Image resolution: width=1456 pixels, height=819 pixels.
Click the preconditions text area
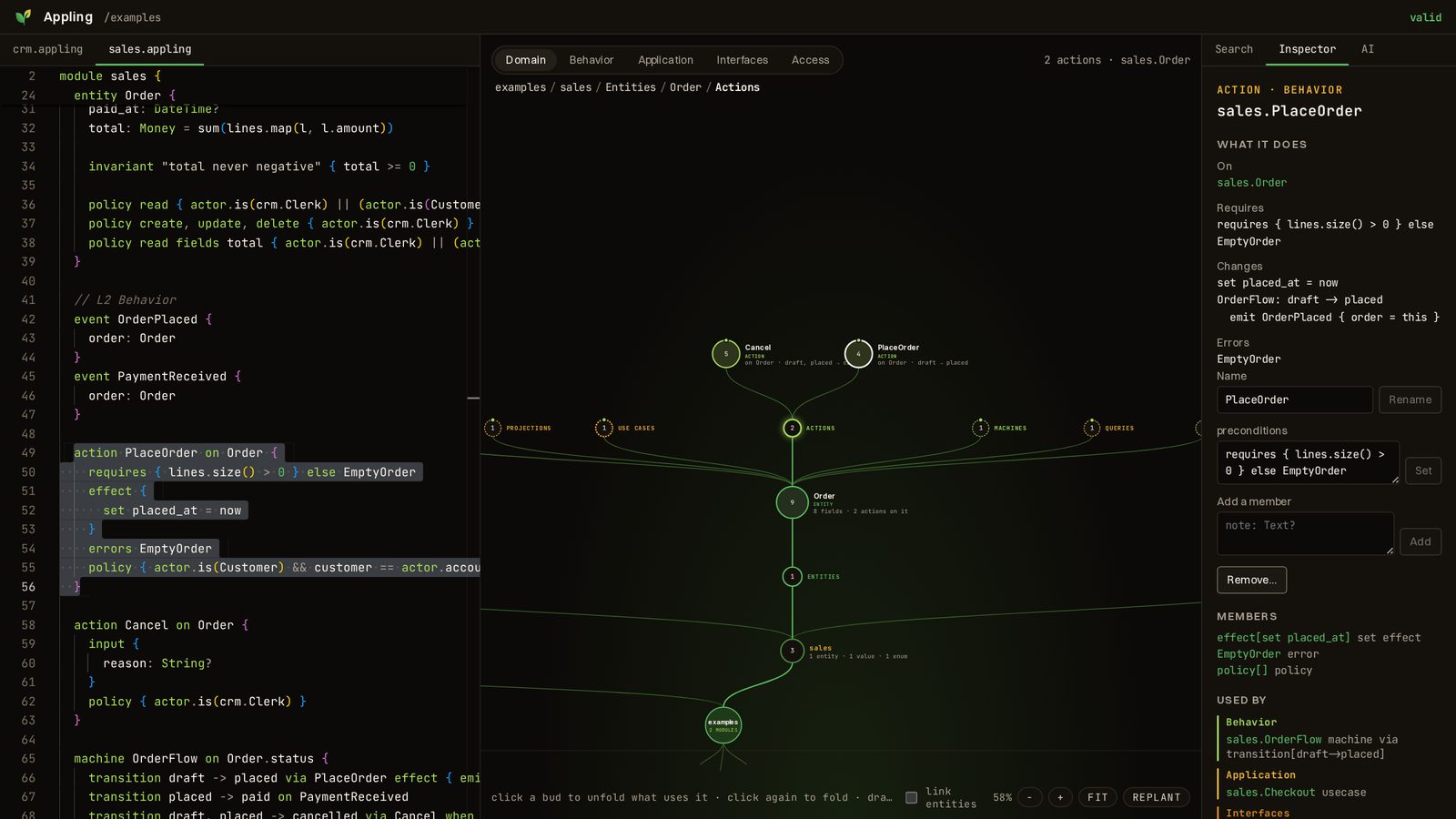[1308, 462]
